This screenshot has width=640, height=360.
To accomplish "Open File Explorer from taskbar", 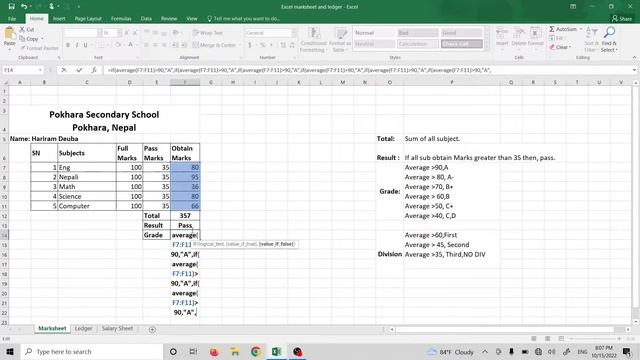I will [x=235, y=351].
